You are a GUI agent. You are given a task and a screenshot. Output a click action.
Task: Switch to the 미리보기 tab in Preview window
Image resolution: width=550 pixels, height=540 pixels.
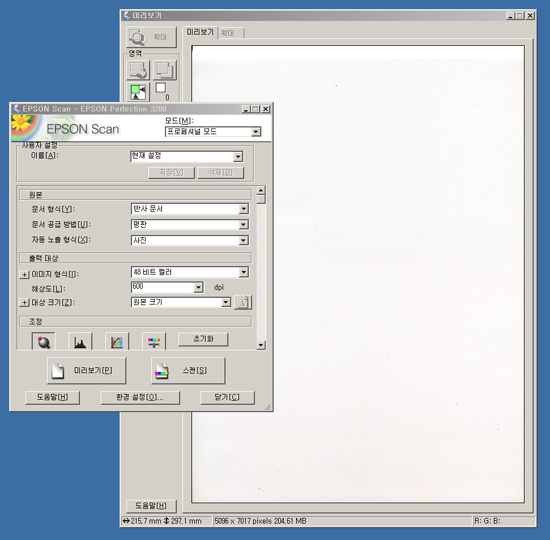[200, 32]
